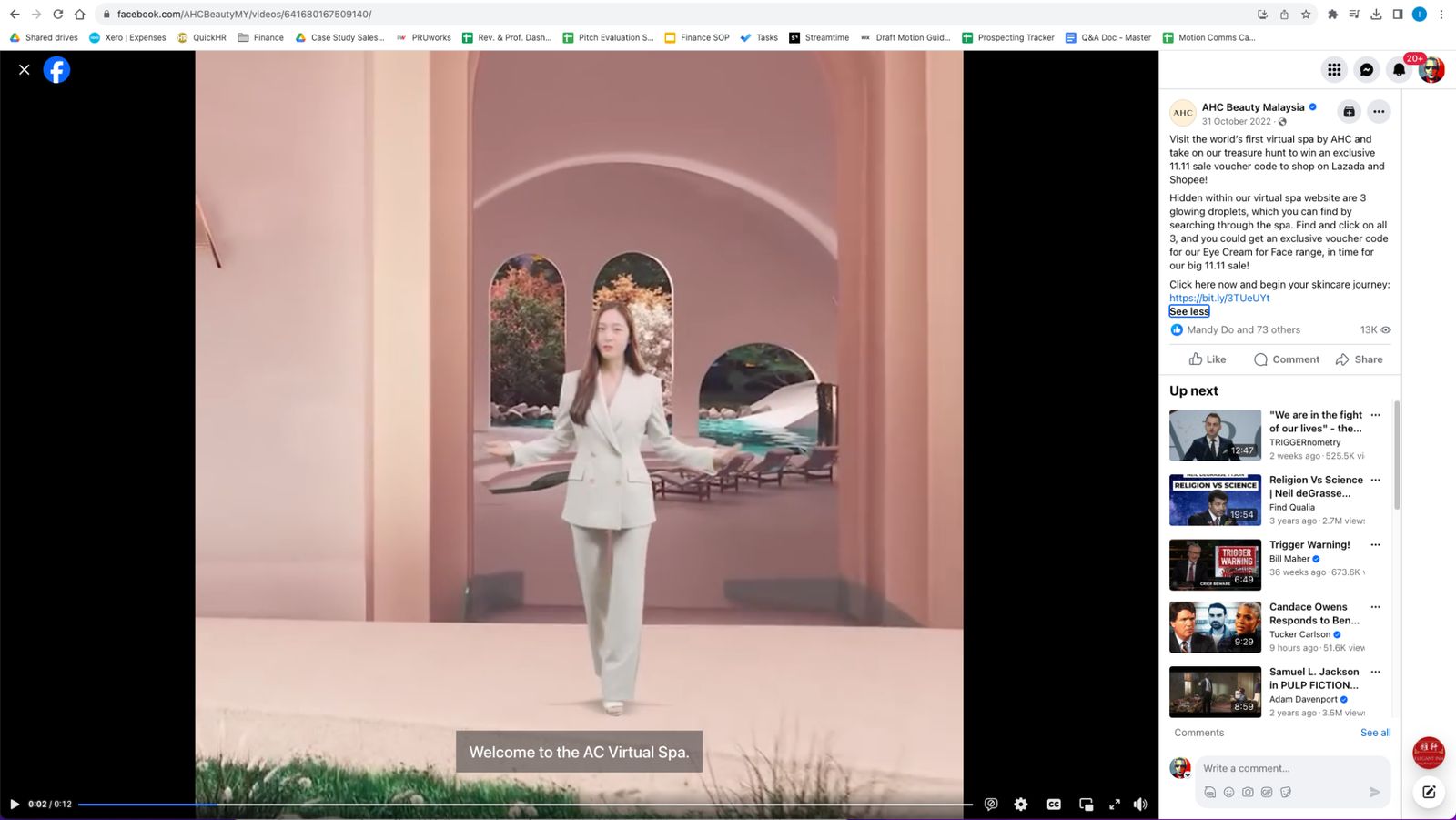Open quiet mode icon in video controls
Viewport: 1456px width, 820px height.
tap(991, 804)
